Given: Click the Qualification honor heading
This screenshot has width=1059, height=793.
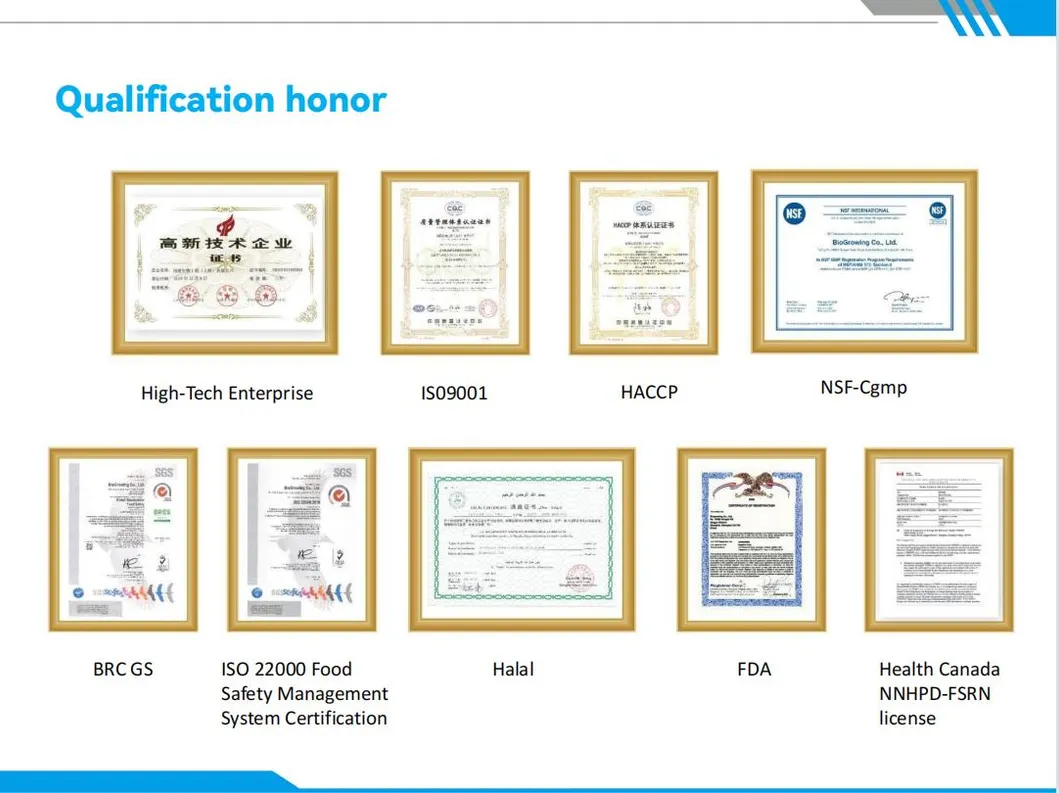Looking at the screenshot, I should click(x=222, y=100).
